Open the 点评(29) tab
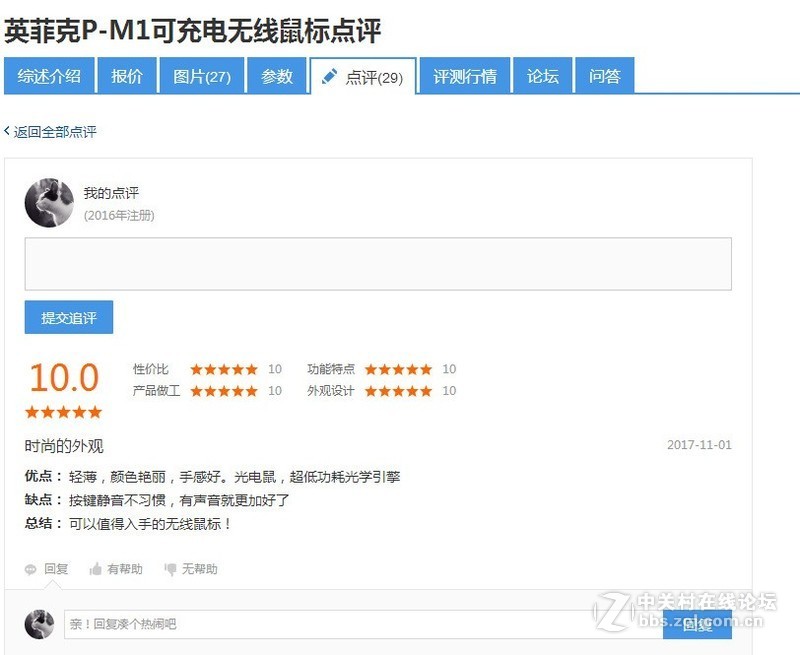Screen dimensions: 800x655 pyautogui.click(x=363, y=77)
